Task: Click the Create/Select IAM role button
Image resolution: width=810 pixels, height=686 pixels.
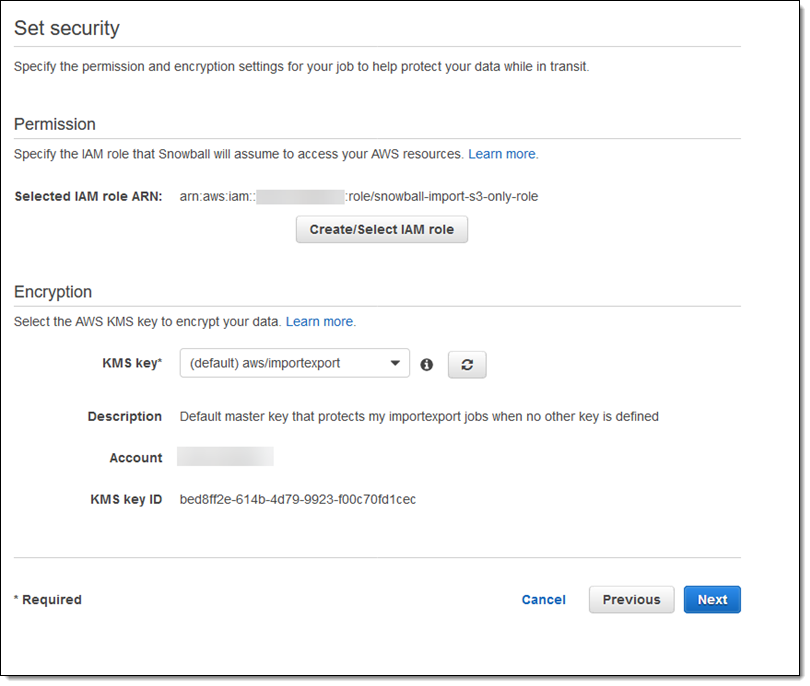Action: pos(381,230)
